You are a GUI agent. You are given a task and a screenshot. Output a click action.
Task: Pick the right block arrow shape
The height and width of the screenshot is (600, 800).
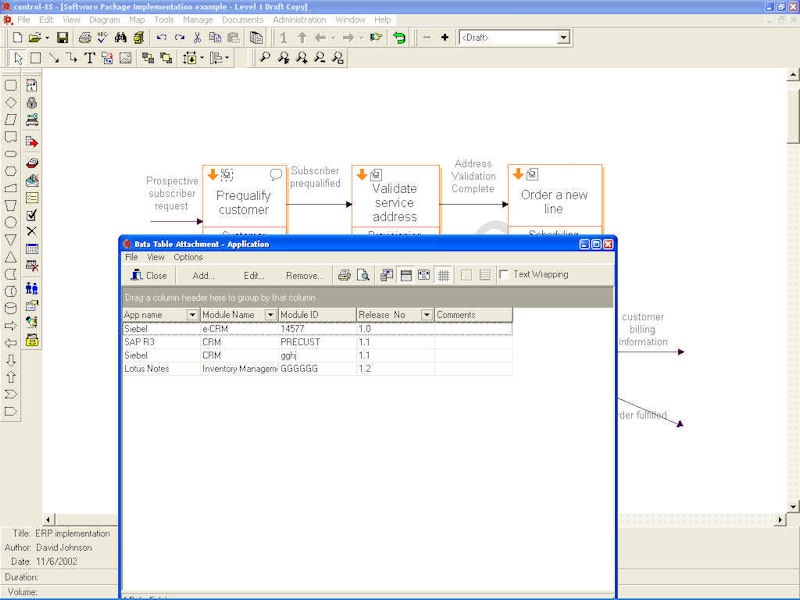point(11,326)
